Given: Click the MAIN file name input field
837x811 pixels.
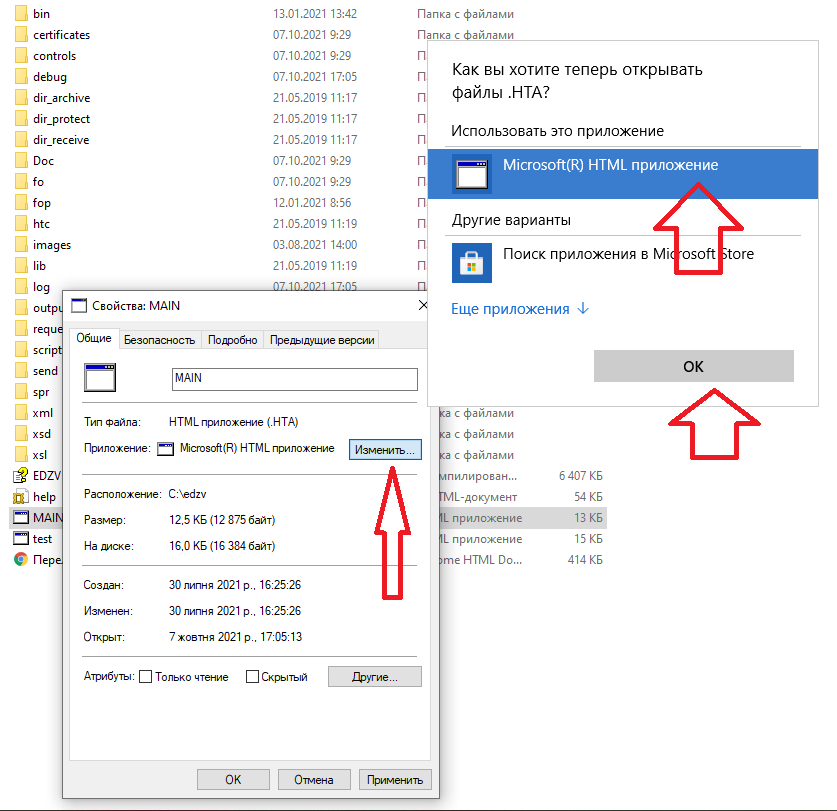Looking at the screenshot, I should coord(294,379).
